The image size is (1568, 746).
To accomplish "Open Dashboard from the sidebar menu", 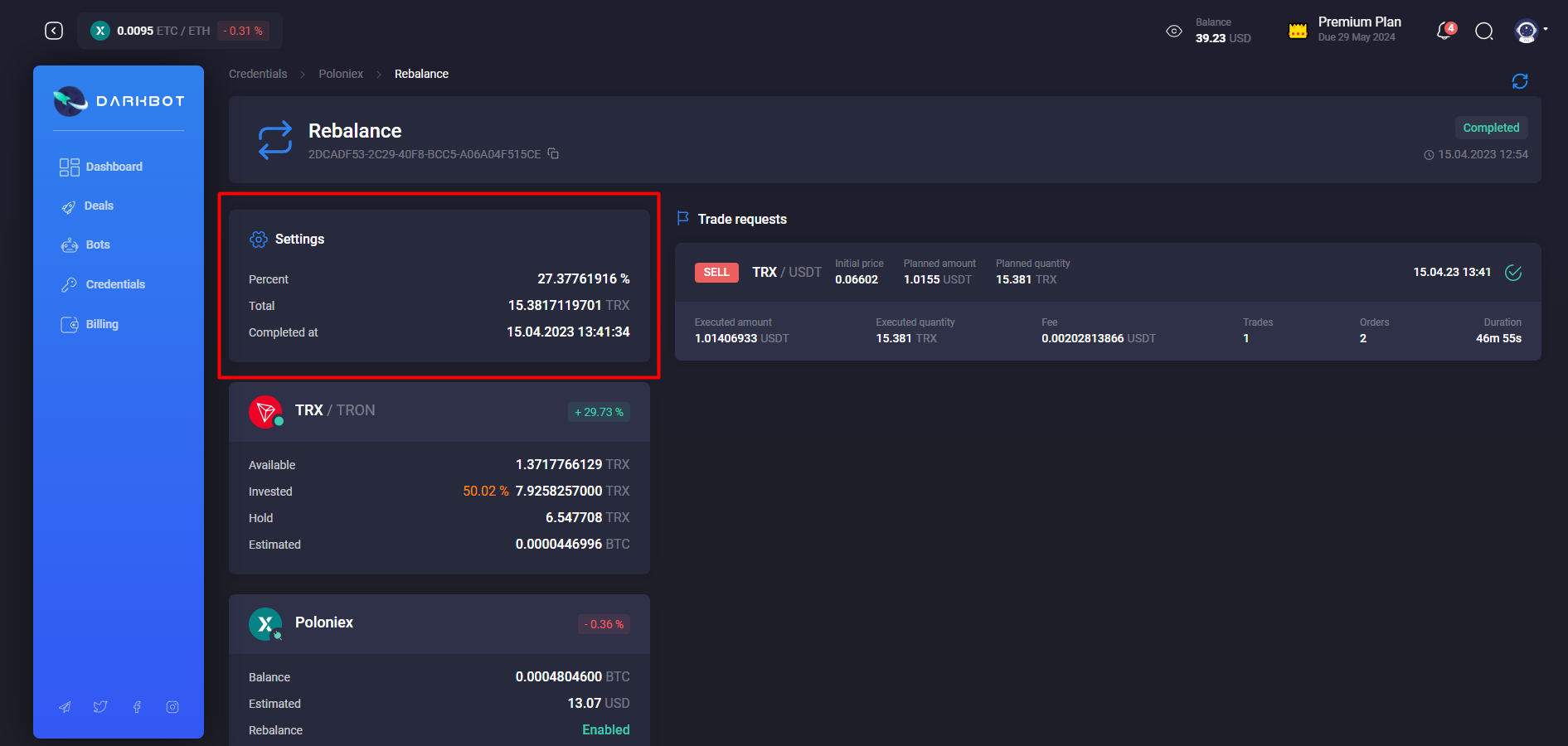I will pyautogui.click(x=114, y=167).
